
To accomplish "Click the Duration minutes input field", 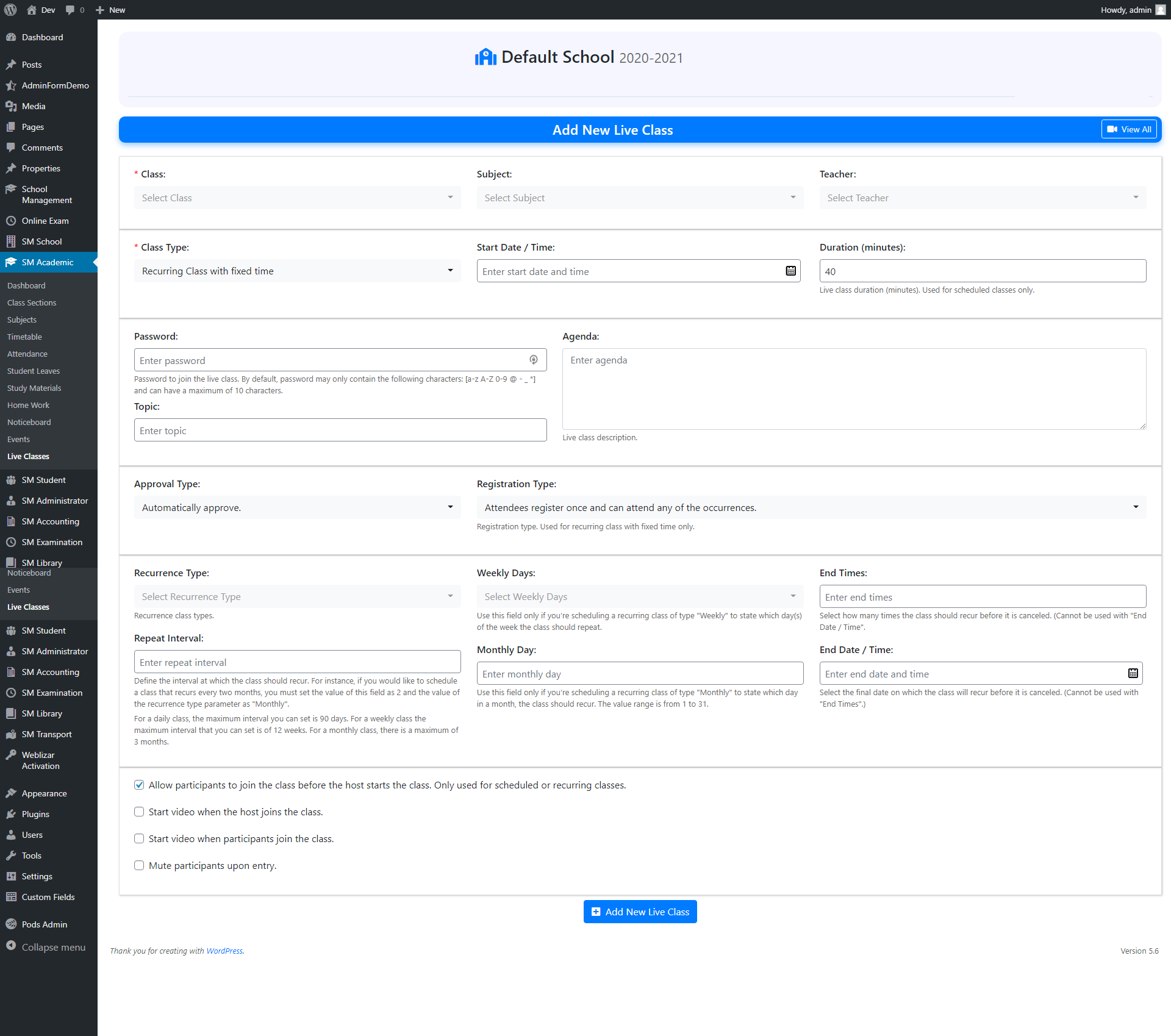I will click(x=982, y=271).
